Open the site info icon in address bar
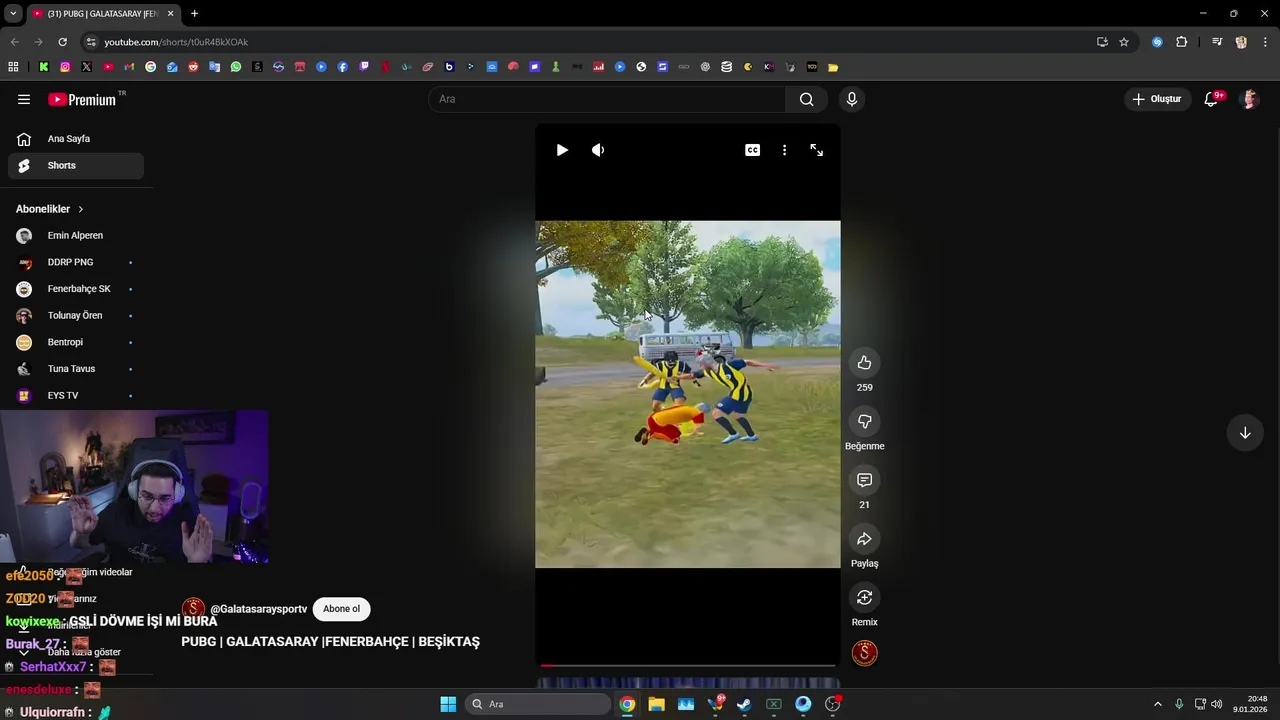1280x720 pixels. pos(91,42)
